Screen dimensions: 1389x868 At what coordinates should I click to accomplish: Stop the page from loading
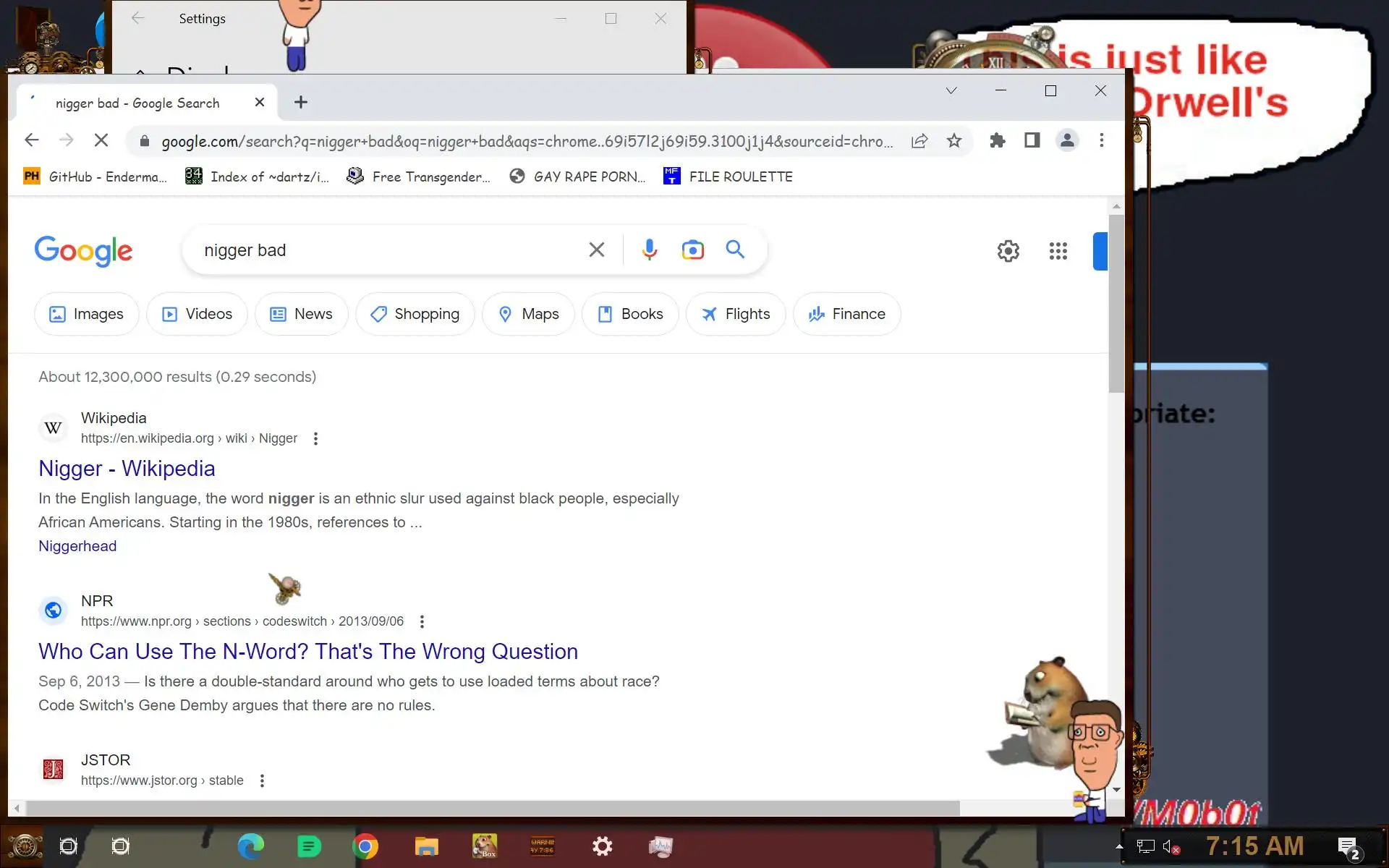(101, 140)
